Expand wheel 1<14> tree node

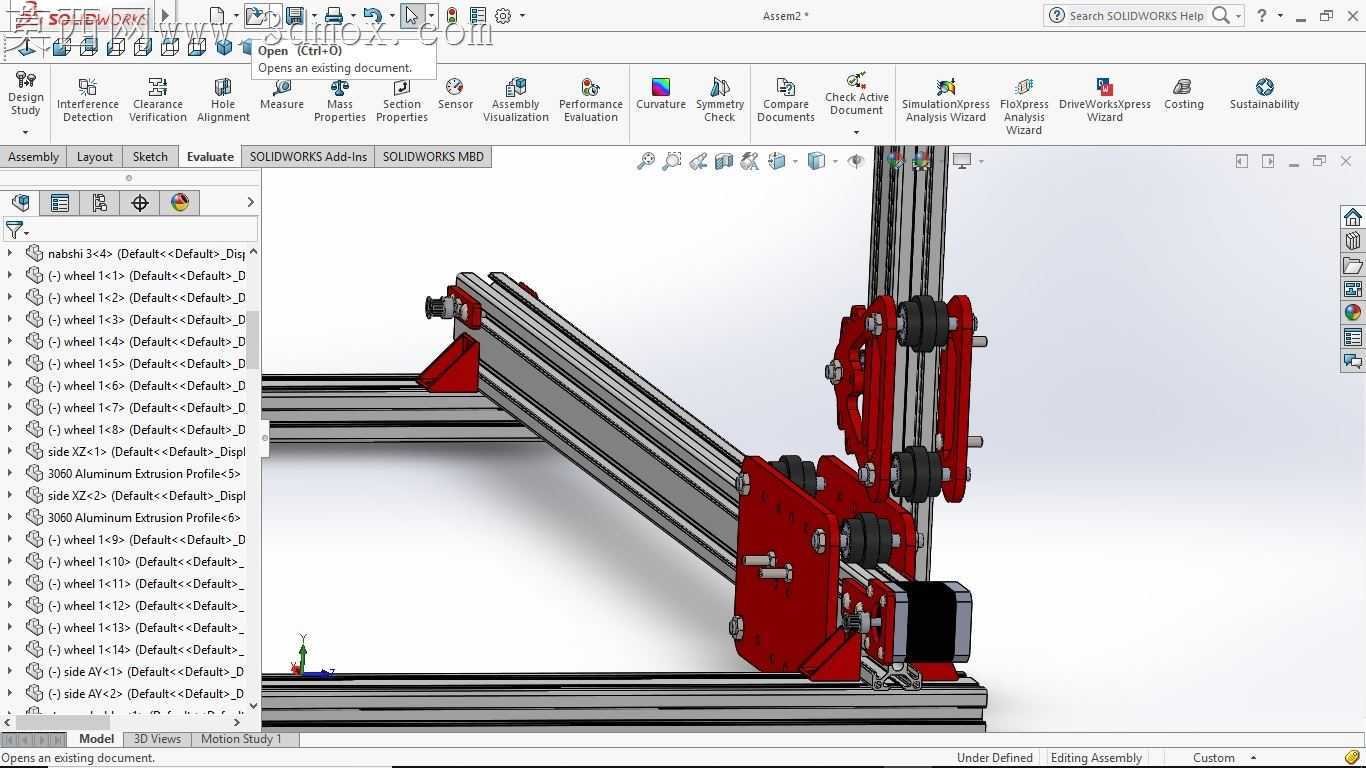tap(10, 649)
